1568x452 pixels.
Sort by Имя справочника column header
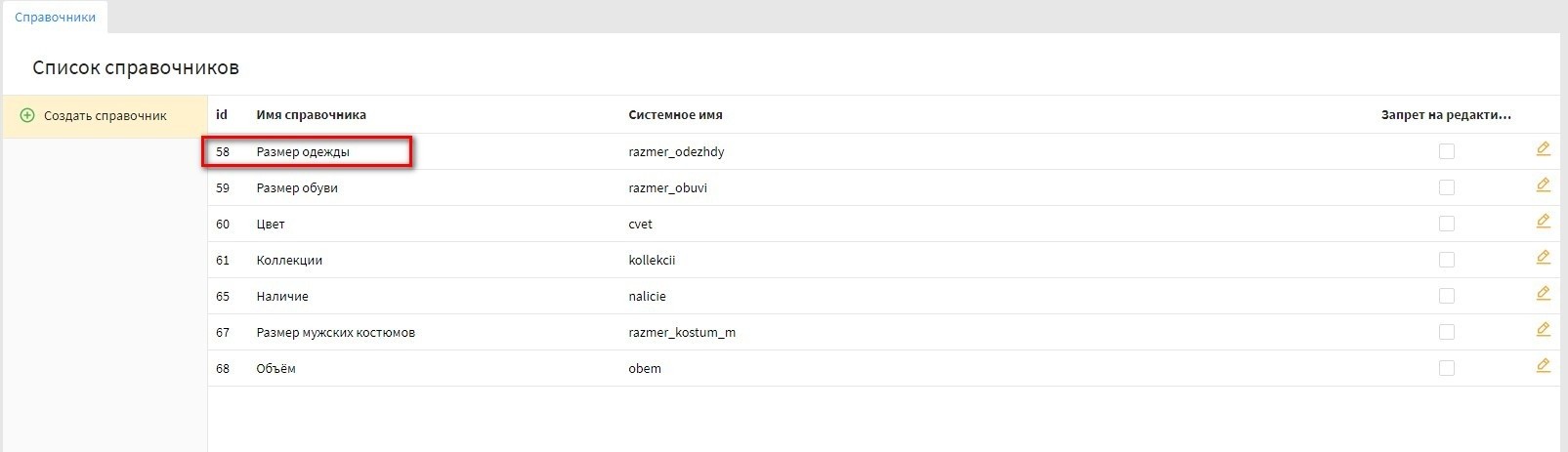(x=311, y=115)
